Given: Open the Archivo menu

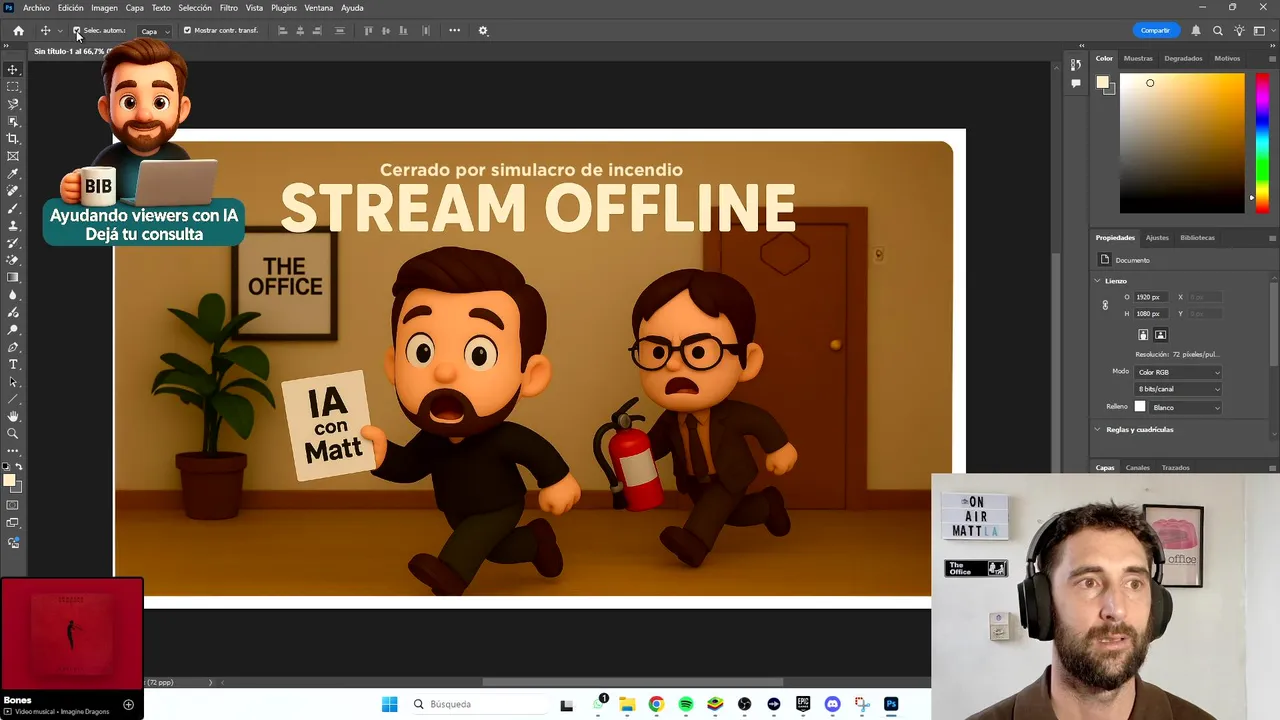Looking at the screenshot, I should point(36,8).
